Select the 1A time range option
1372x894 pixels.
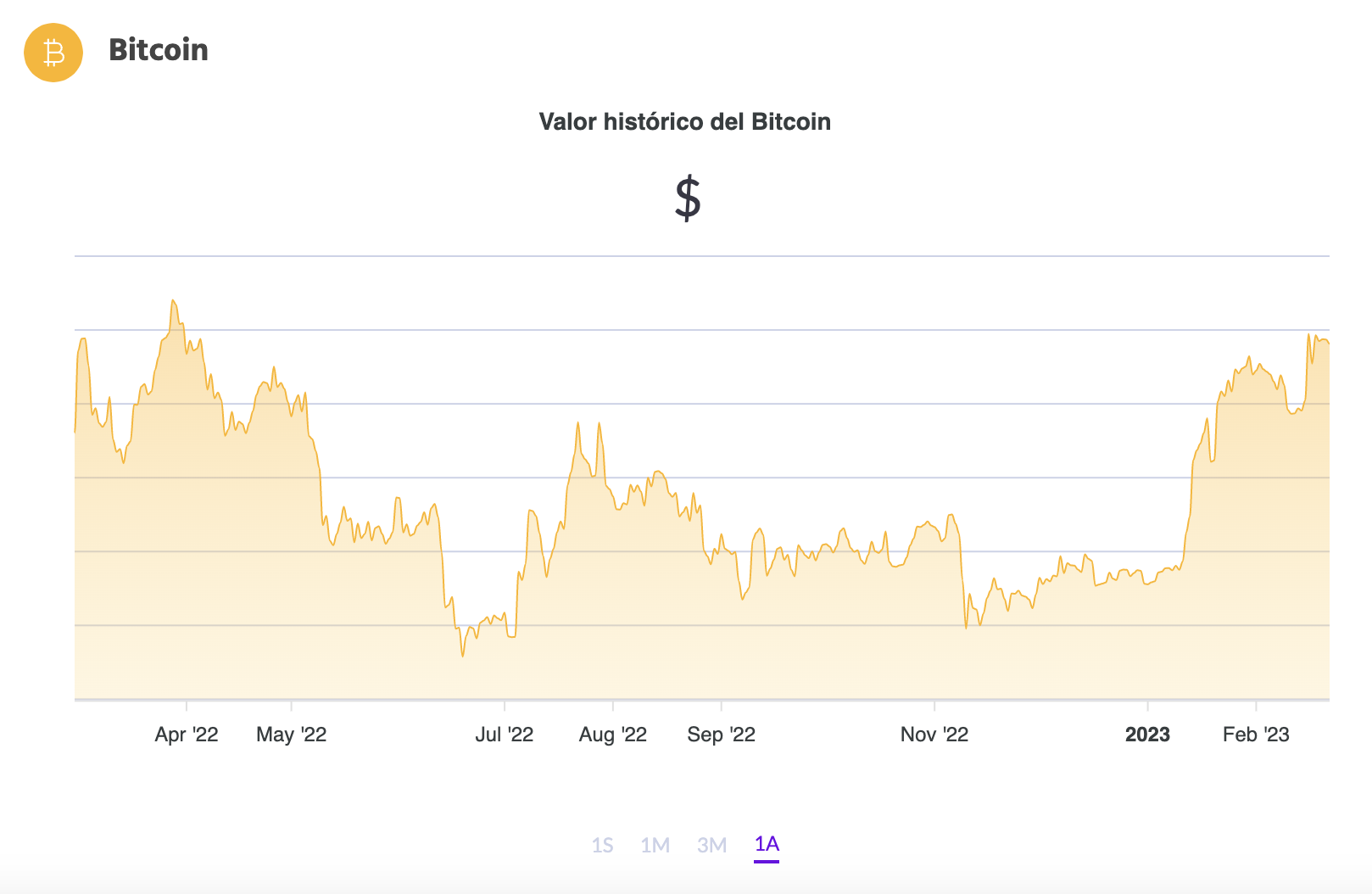766,845
